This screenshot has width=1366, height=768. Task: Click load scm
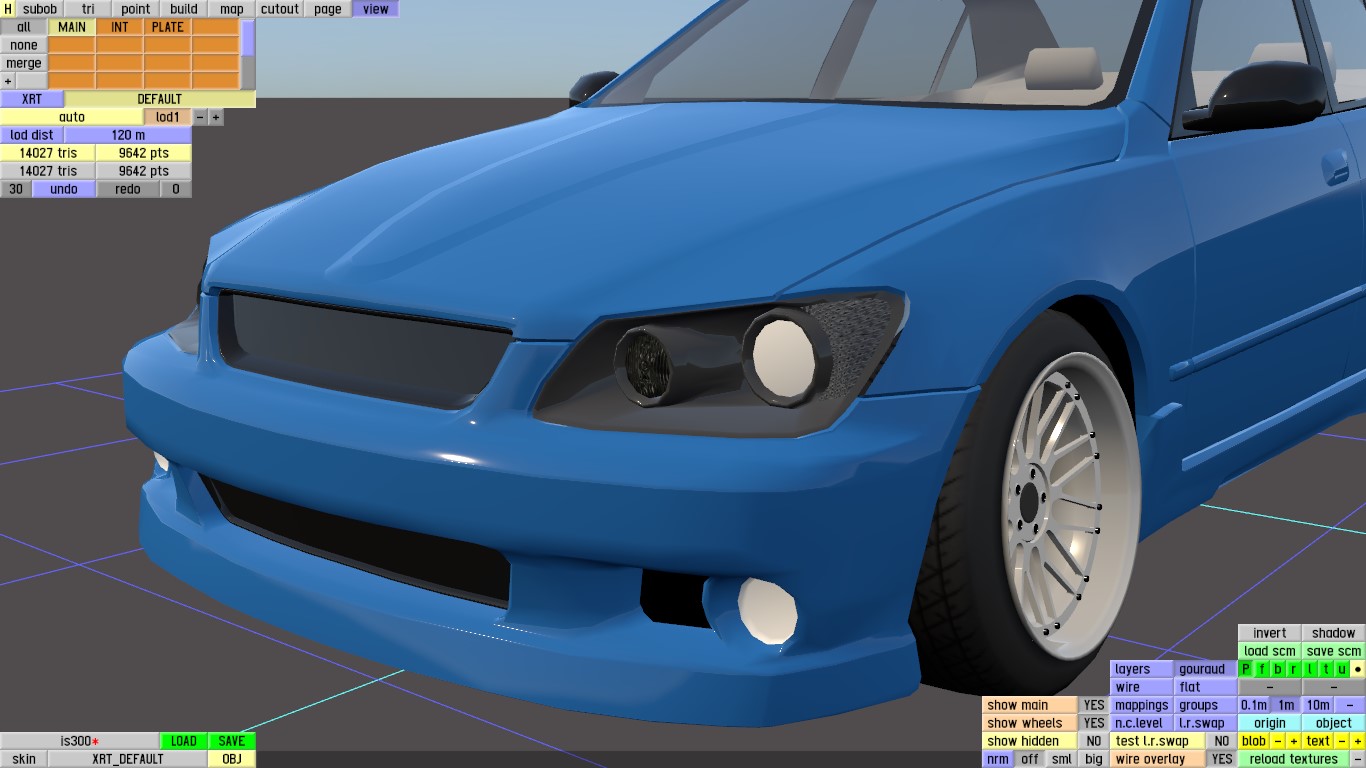[x=1270, y=651]
